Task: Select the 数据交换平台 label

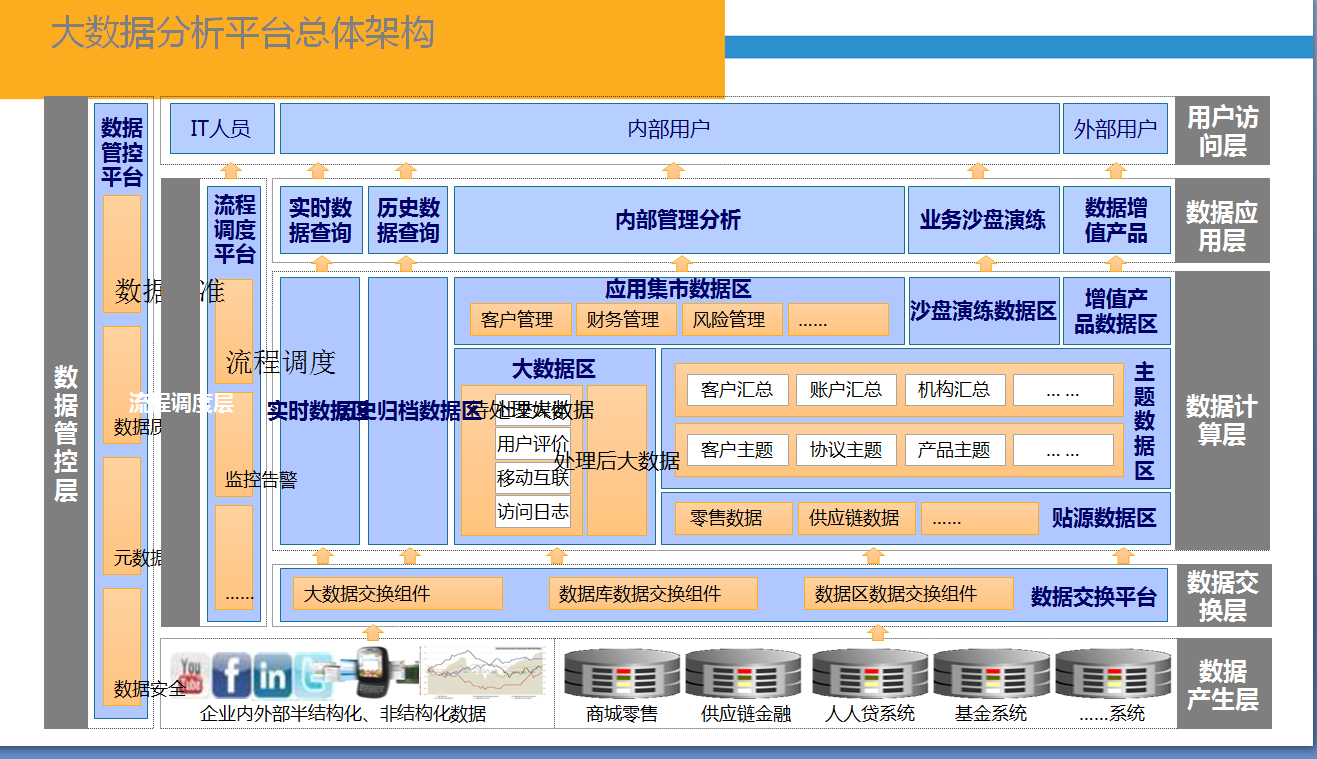Action: (1094, 597)
